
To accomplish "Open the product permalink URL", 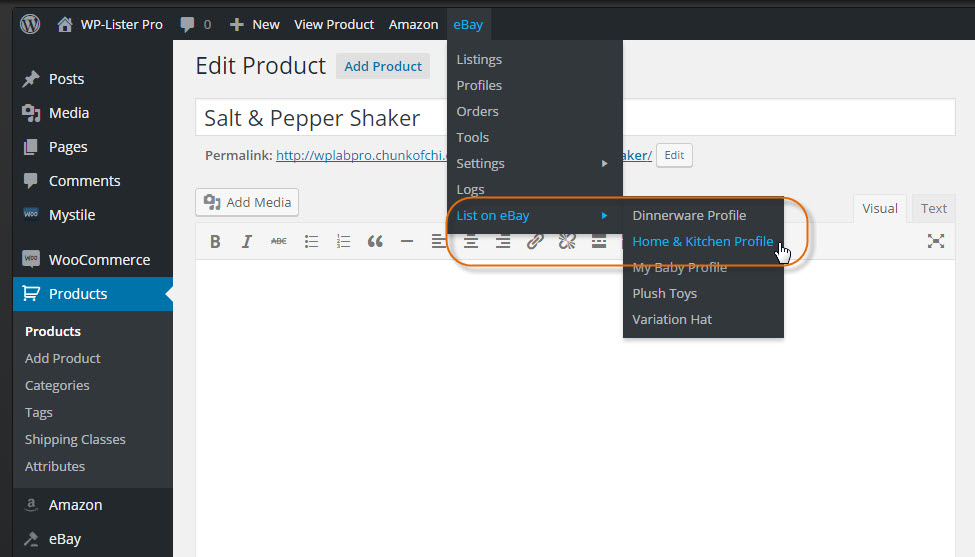I will tap(361, 155).
